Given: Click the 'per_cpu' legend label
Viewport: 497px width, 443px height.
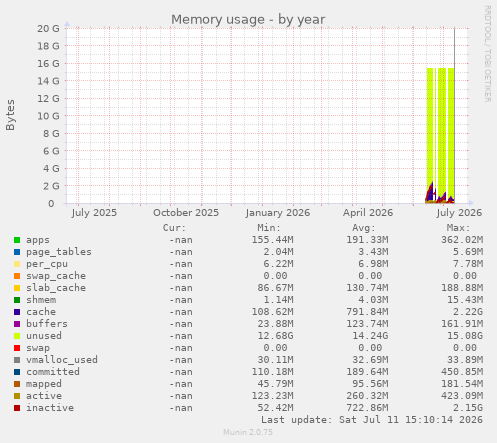Looking at the screenshot, I should point(47,264).
